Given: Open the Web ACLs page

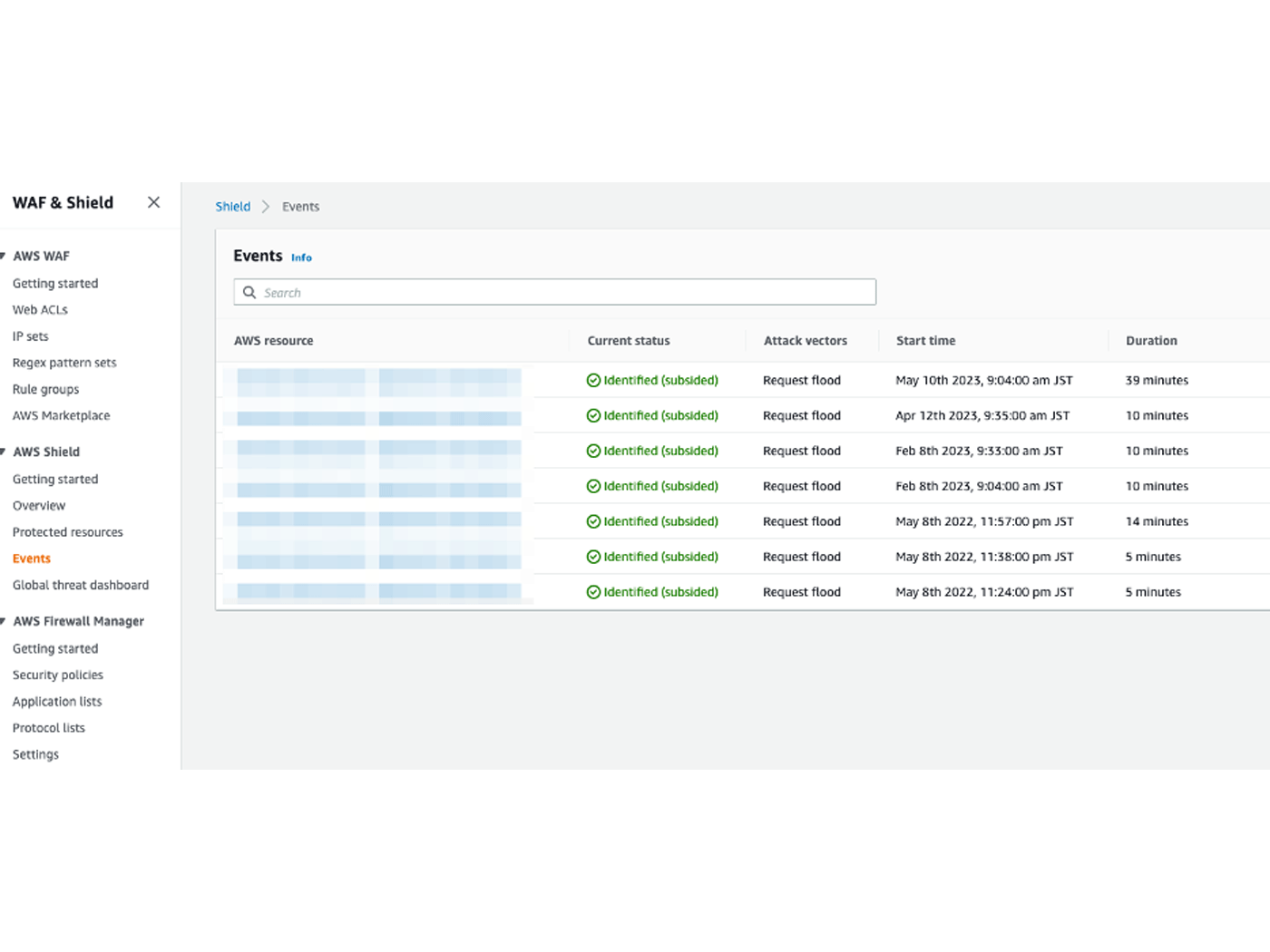Looking at the screenshot, I should (x=40, y=309).
